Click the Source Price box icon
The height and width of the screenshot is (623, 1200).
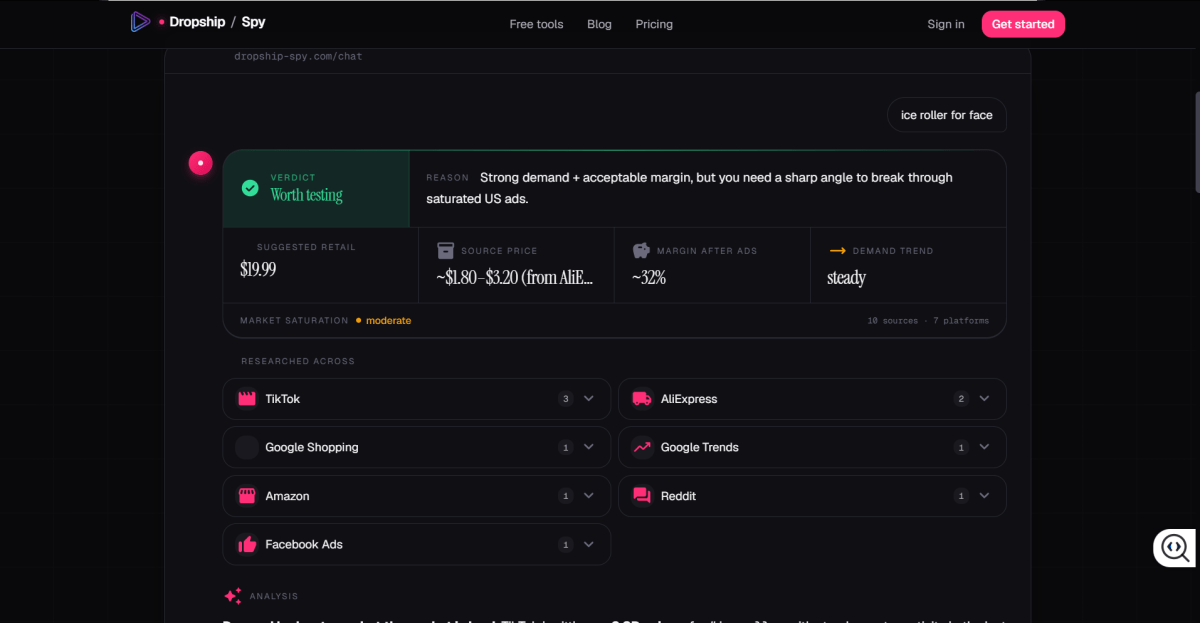[x=445, y=250]
